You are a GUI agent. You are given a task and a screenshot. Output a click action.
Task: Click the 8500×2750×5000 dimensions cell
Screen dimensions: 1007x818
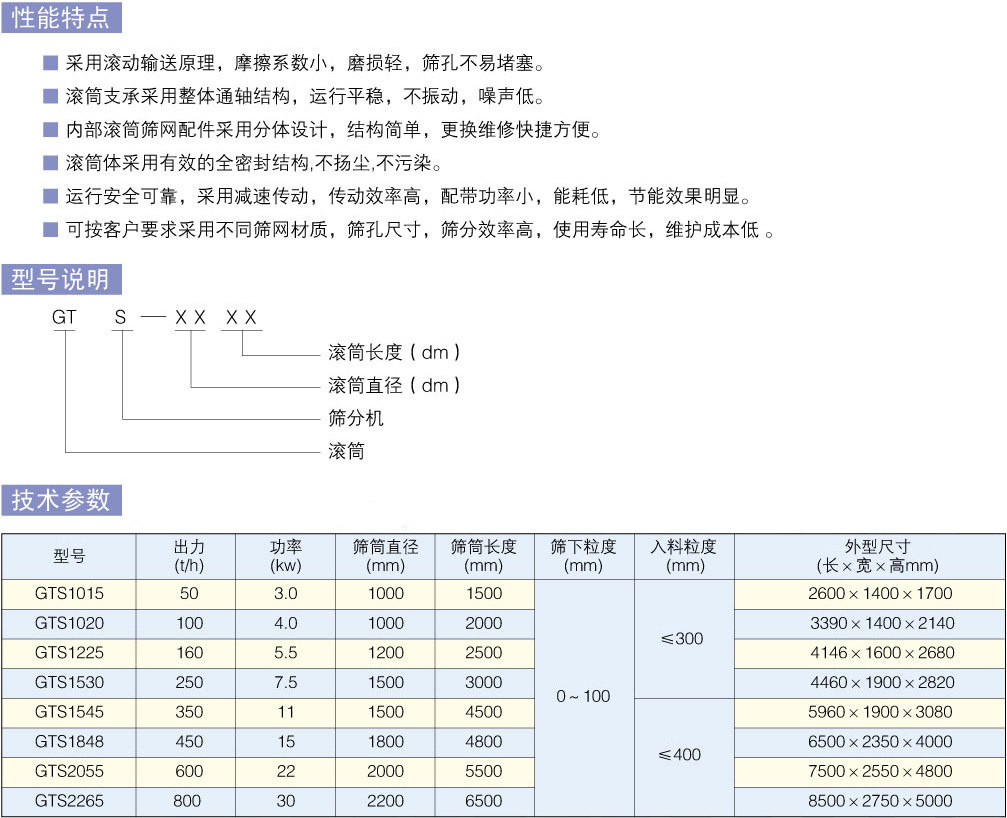[870, 801]
